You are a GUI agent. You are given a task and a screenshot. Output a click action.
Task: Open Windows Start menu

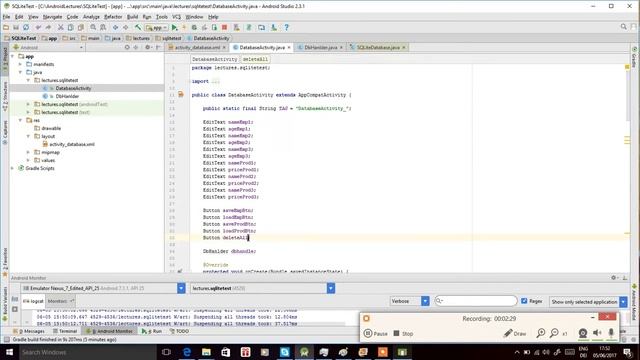click(x=9, y=352)
